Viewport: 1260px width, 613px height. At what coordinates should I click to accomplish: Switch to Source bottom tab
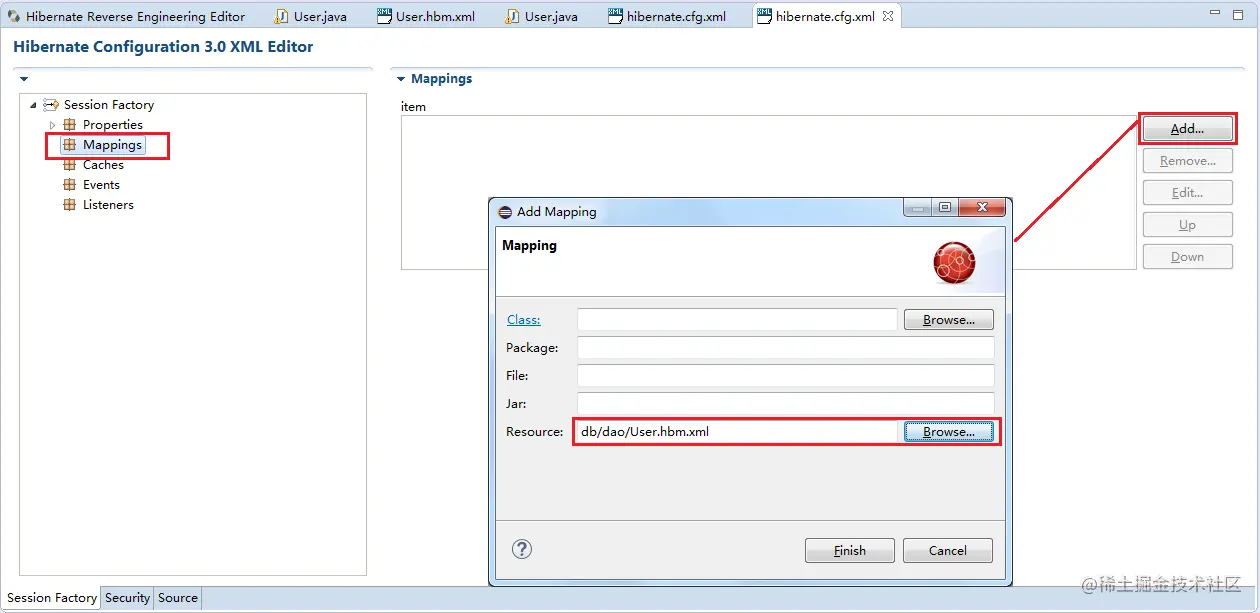(x=178, y=598)
